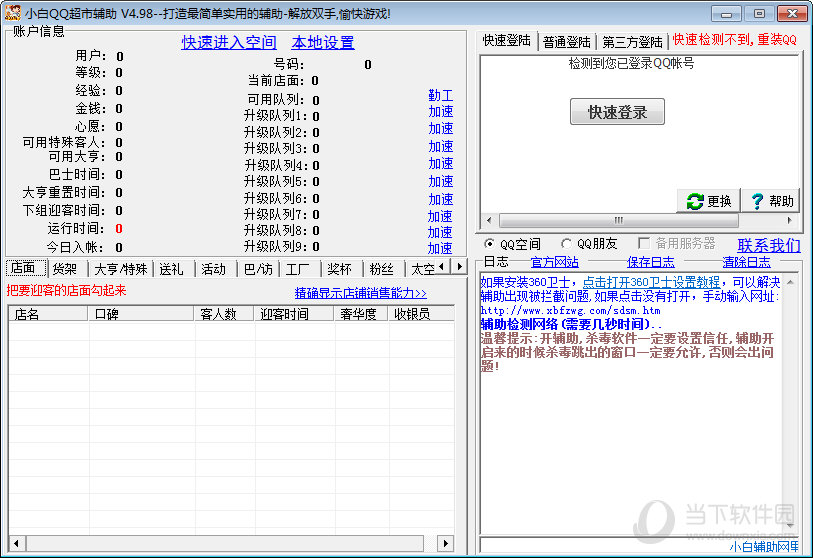Click 加速 for 升级队列2

[441, 129]
